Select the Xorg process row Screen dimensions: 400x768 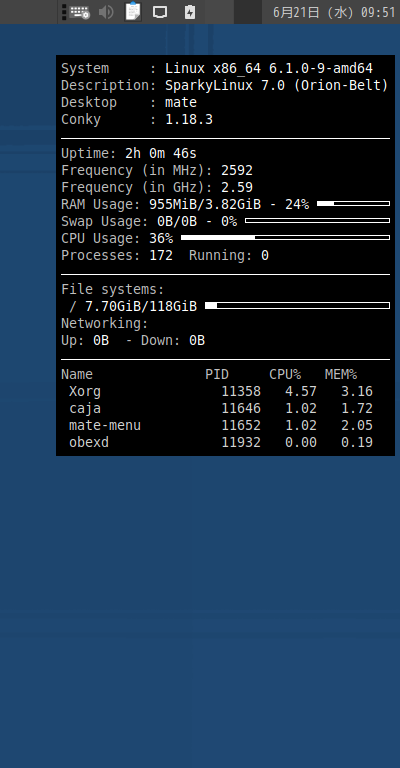click(x=221, y=391)
